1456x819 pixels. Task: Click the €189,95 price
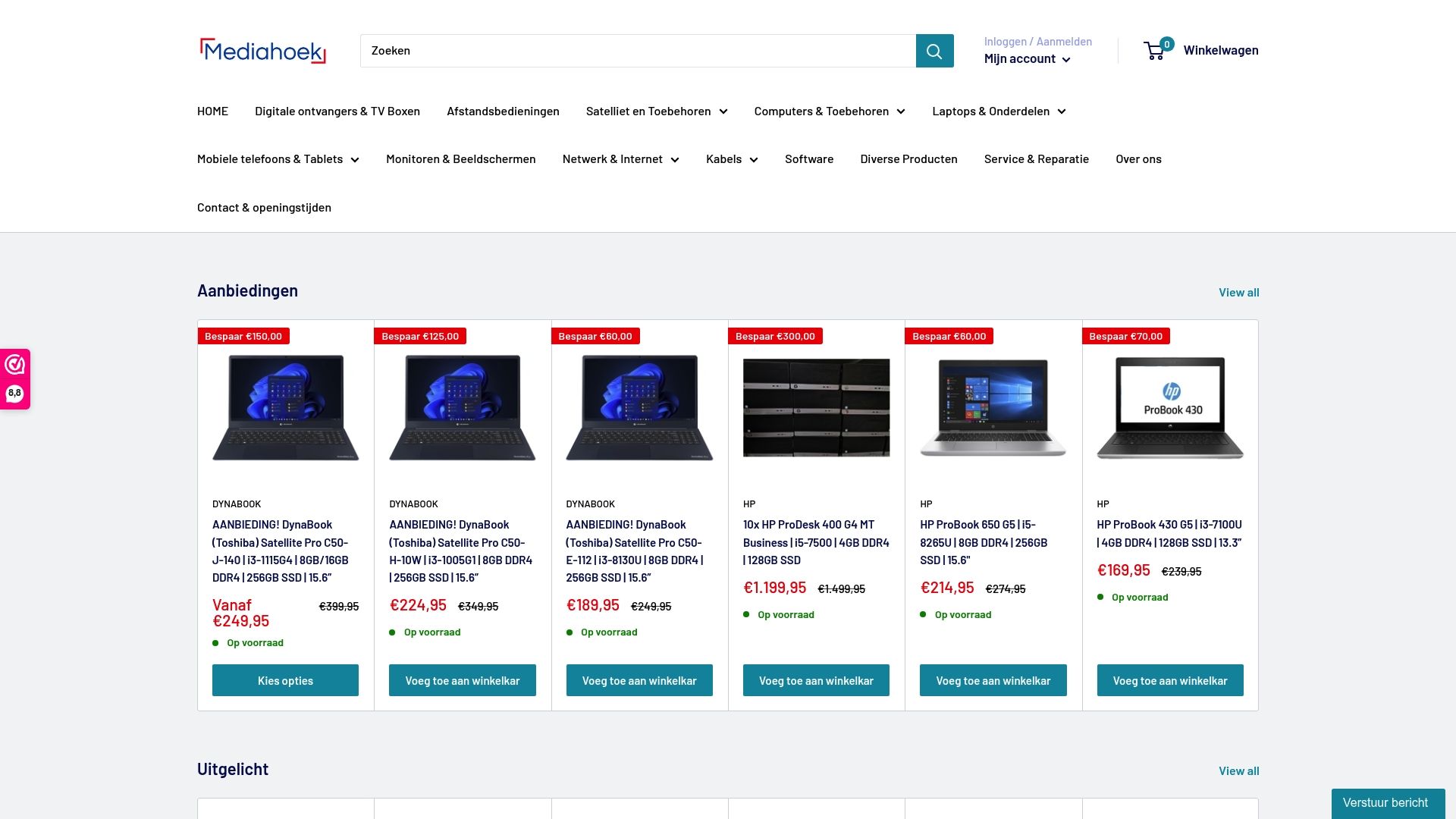point(593,605)
